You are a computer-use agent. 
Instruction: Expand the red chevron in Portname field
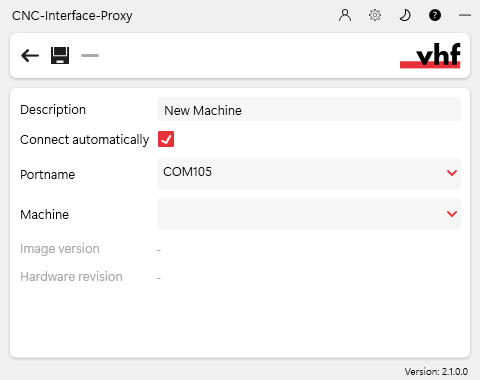click(452, 173)
